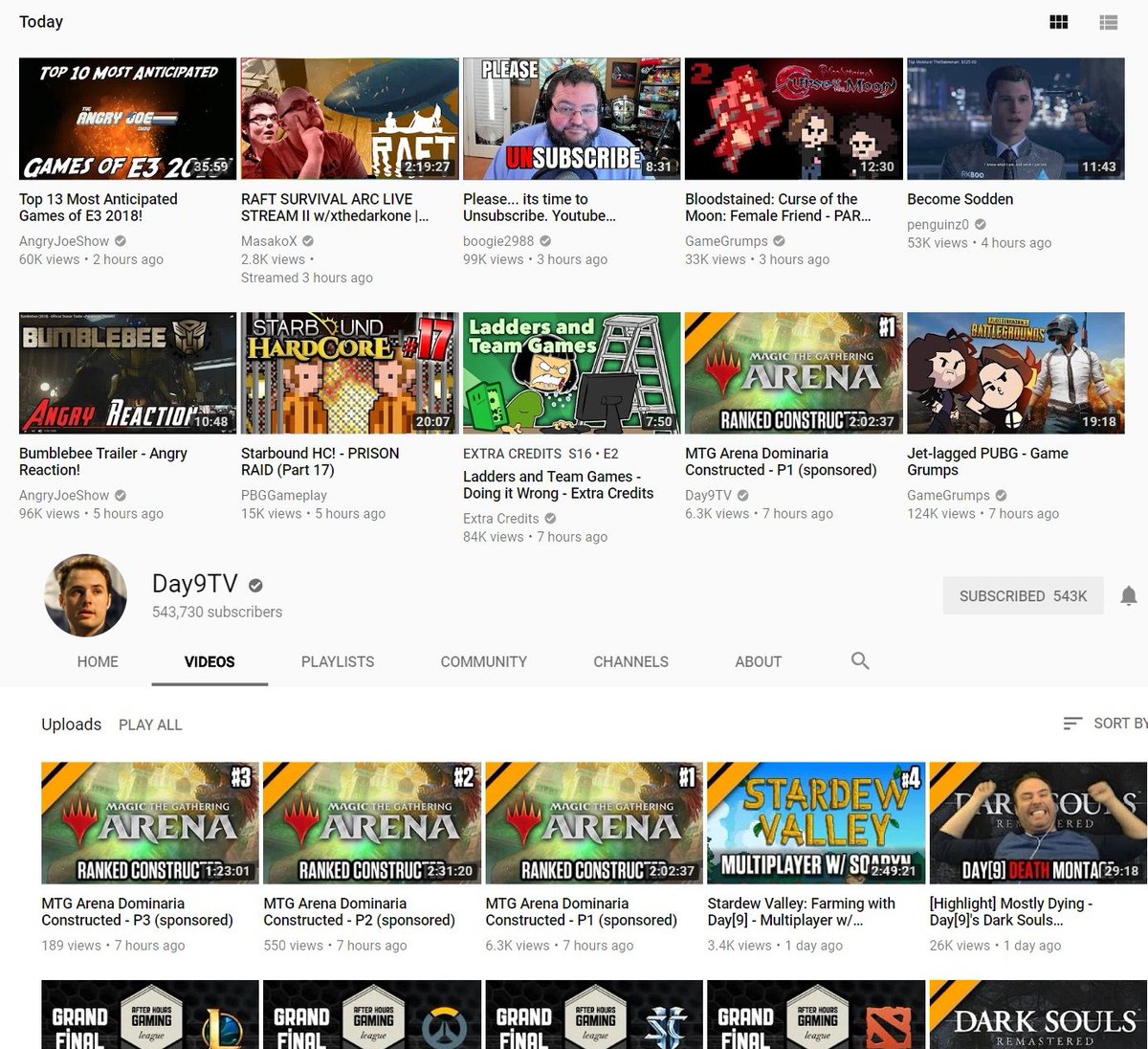
Task: Open MTG Arena P1 thumbnail in Today row
Action: pyautogui.click(x=793, y=372)
